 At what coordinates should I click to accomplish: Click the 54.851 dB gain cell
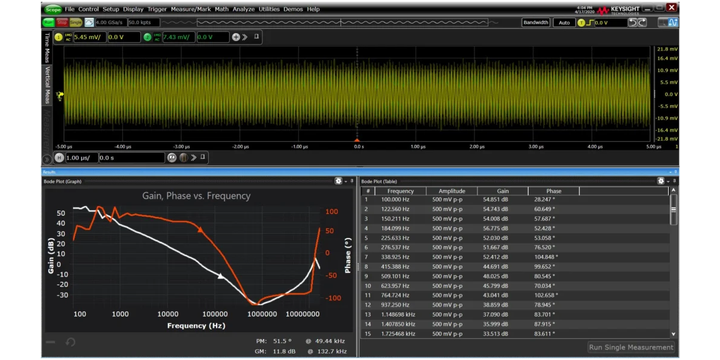[x=495, y=200]
